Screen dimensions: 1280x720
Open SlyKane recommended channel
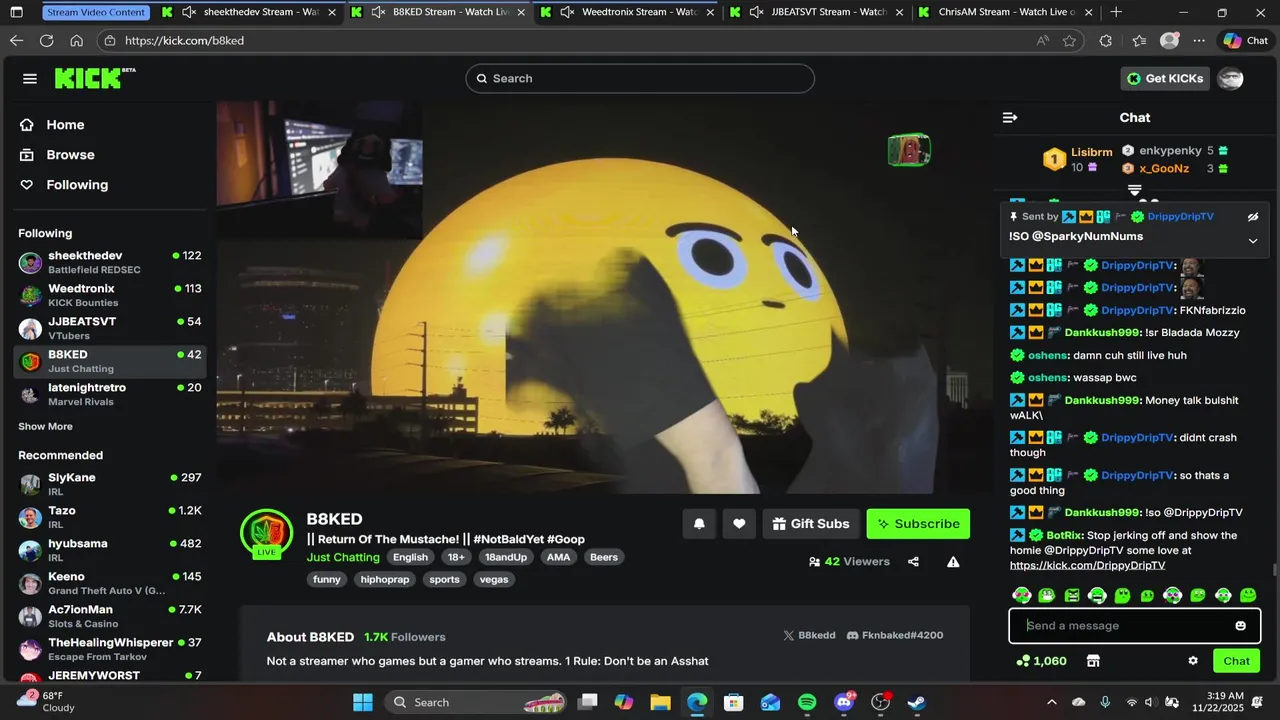coord(110,484)
